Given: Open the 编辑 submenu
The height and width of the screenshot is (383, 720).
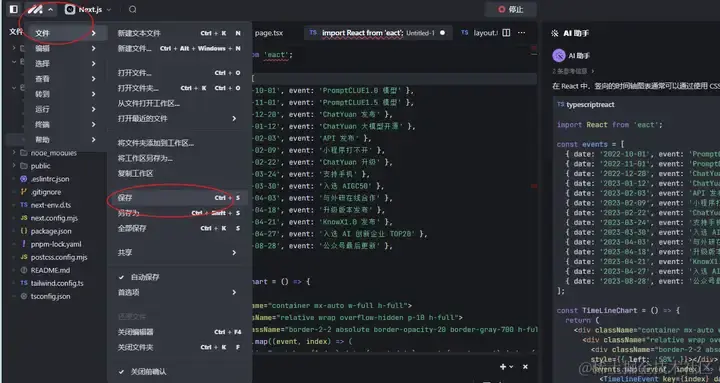Looking at the screenshot, I should pyautogui.click(x=65, y=48).
